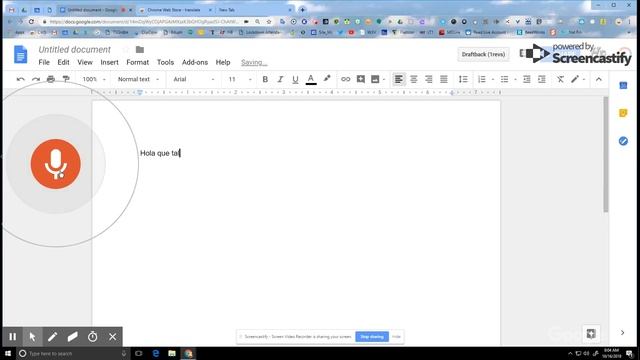Select right alignment
Viewport: 640px width, 360px height.
429,79
